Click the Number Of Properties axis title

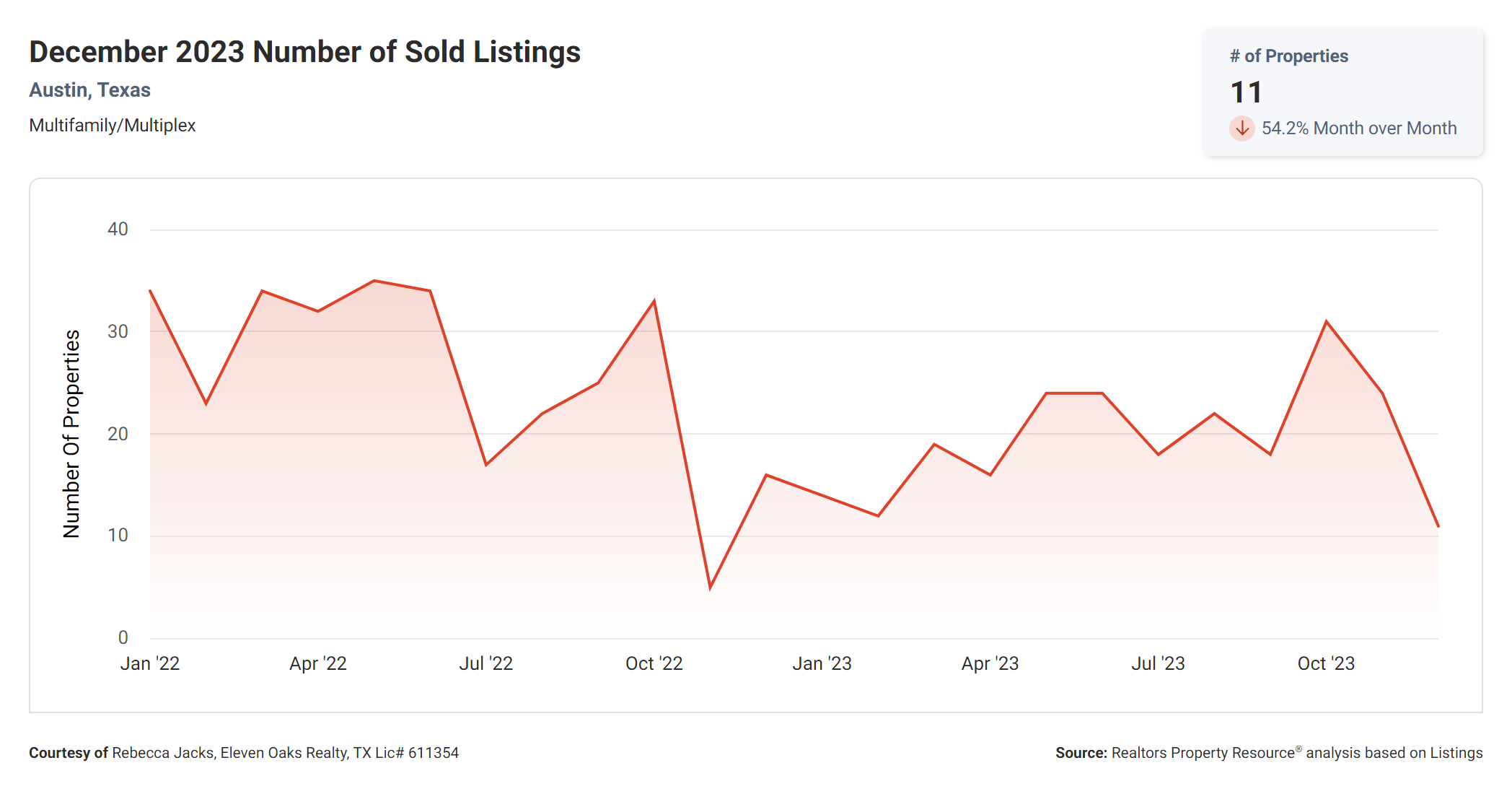[x=71, y=434]
